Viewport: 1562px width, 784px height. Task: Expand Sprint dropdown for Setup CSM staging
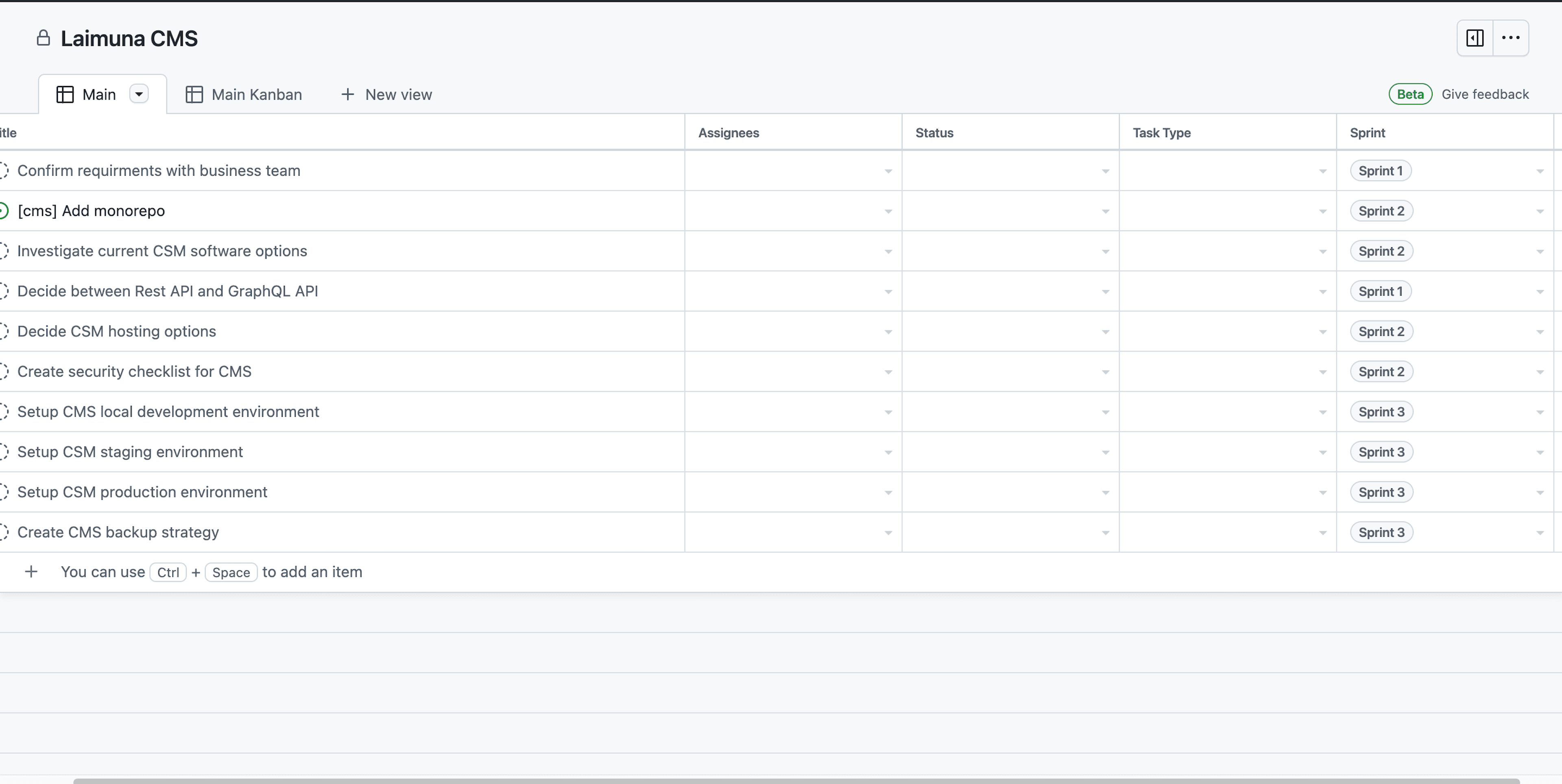1540,453
